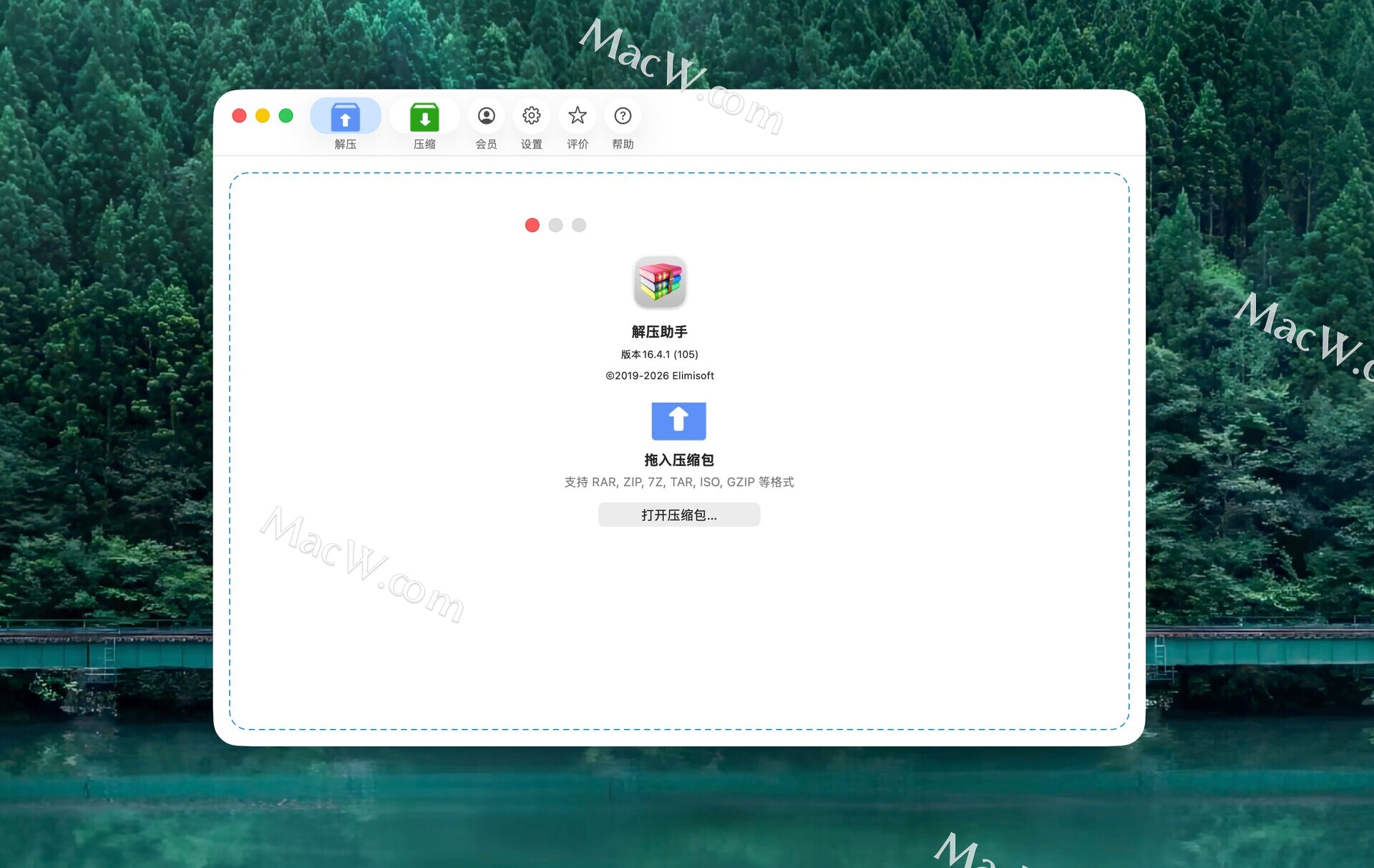This screenshot has height=868, width=1374.
Task: Click the version text 版本16.4.1 (105)
Action: click(660, 354)
